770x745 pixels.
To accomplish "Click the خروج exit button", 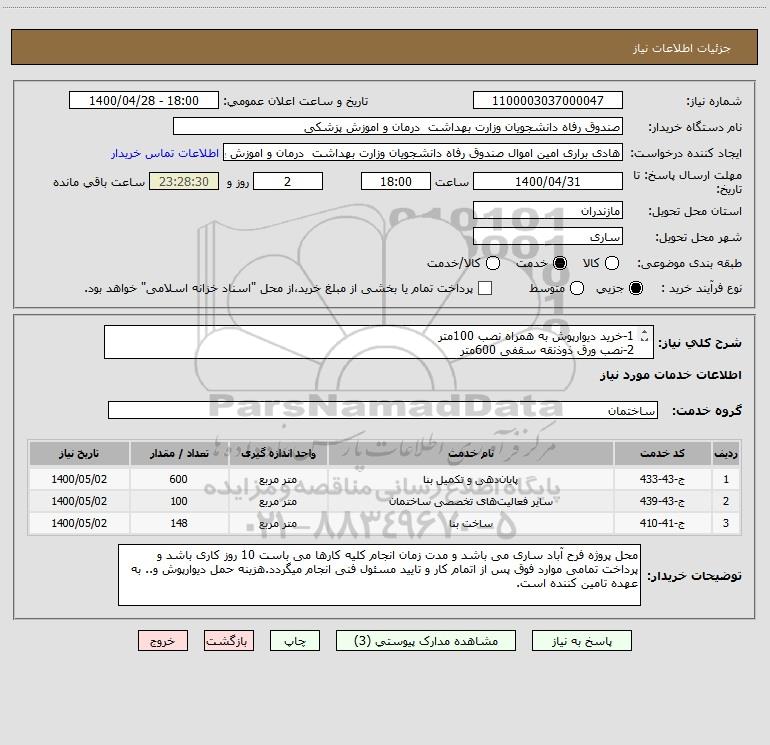I will coord(163,641).
